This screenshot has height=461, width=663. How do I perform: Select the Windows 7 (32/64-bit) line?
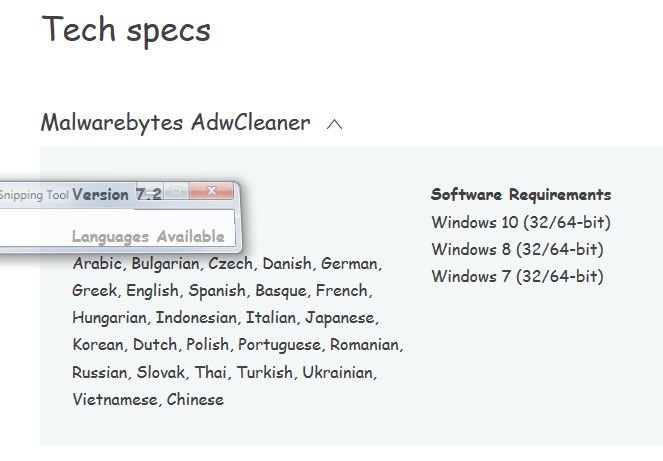517,276
